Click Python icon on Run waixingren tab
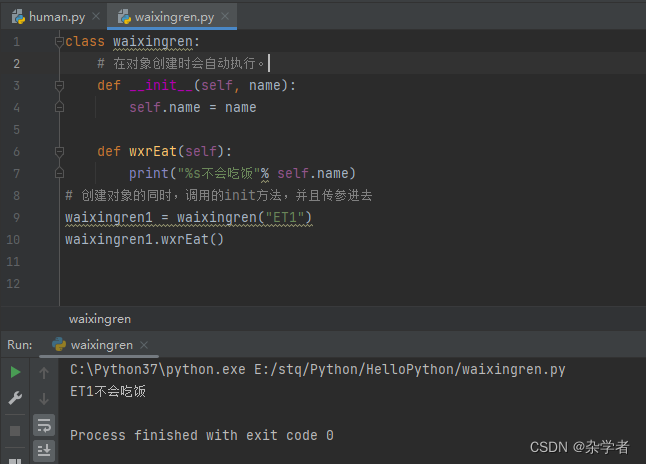This screenshot has height=464, width=646. point(59,344)
